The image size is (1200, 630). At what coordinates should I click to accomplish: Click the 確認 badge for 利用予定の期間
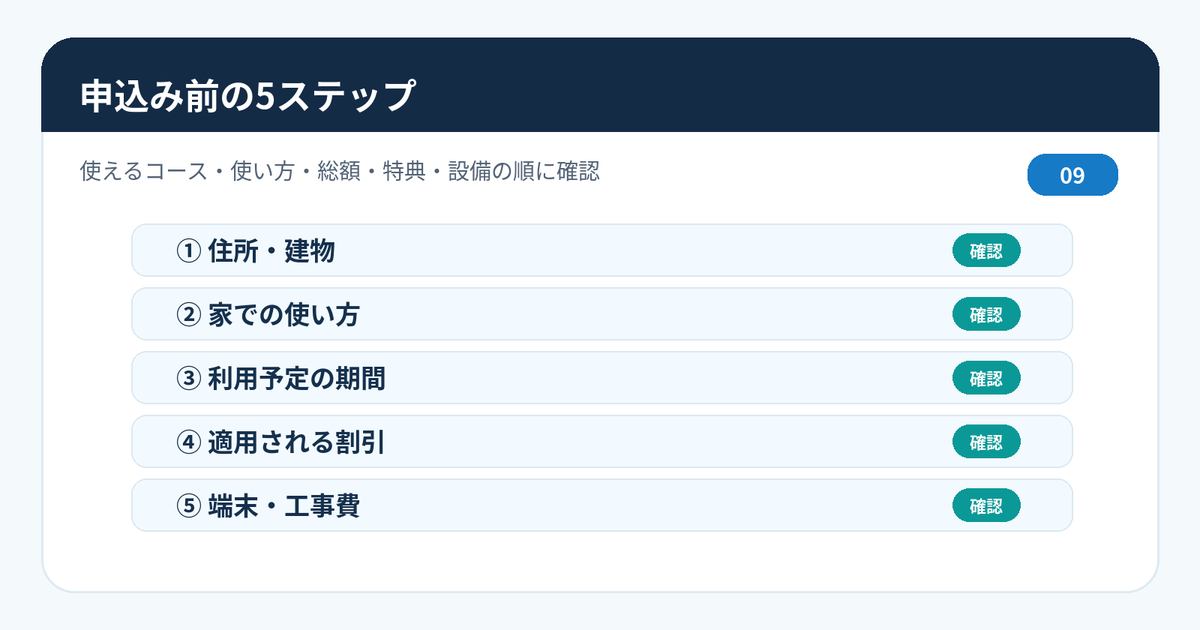tap(986, 379)
